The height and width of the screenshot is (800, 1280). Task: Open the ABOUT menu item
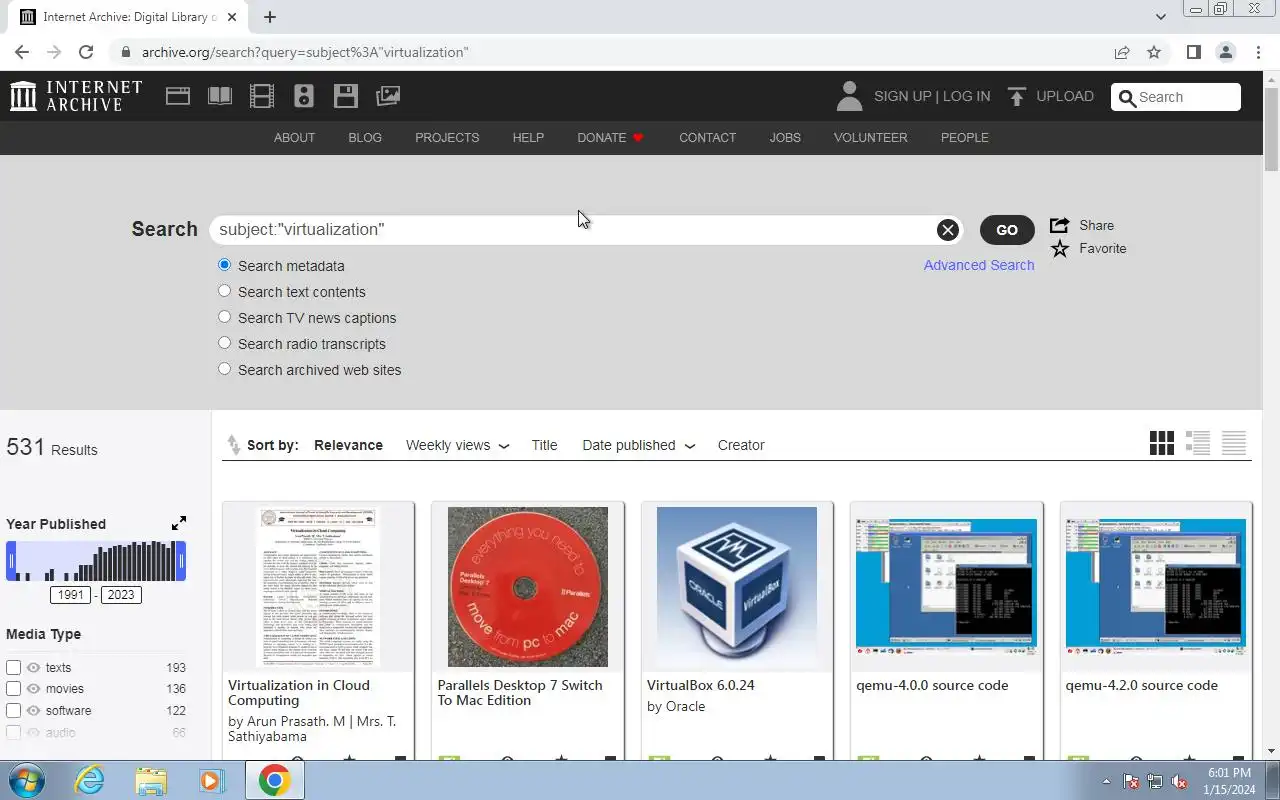(294, 138)
